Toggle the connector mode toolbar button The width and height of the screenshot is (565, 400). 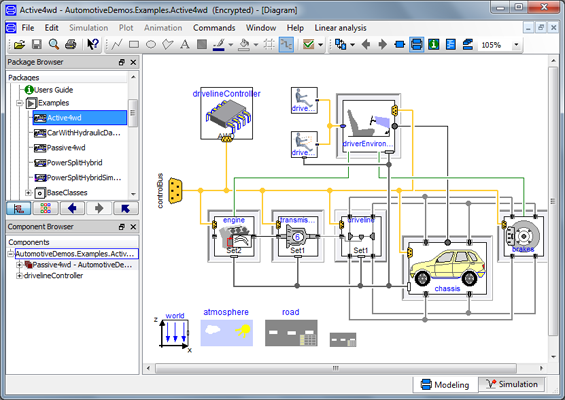[x=286, y=45]
